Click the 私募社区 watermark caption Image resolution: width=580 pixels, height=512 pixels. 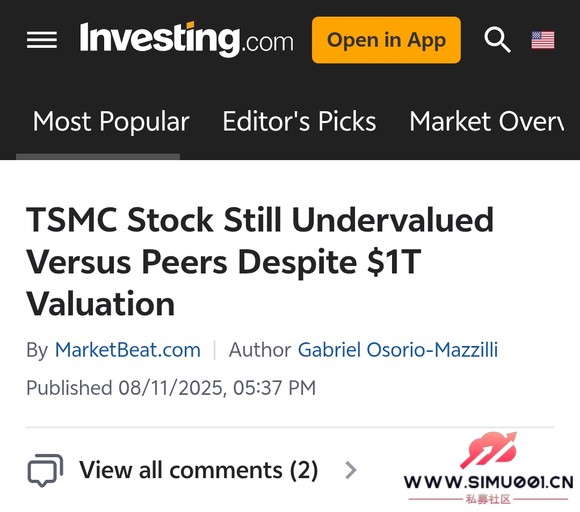[488, 499]
